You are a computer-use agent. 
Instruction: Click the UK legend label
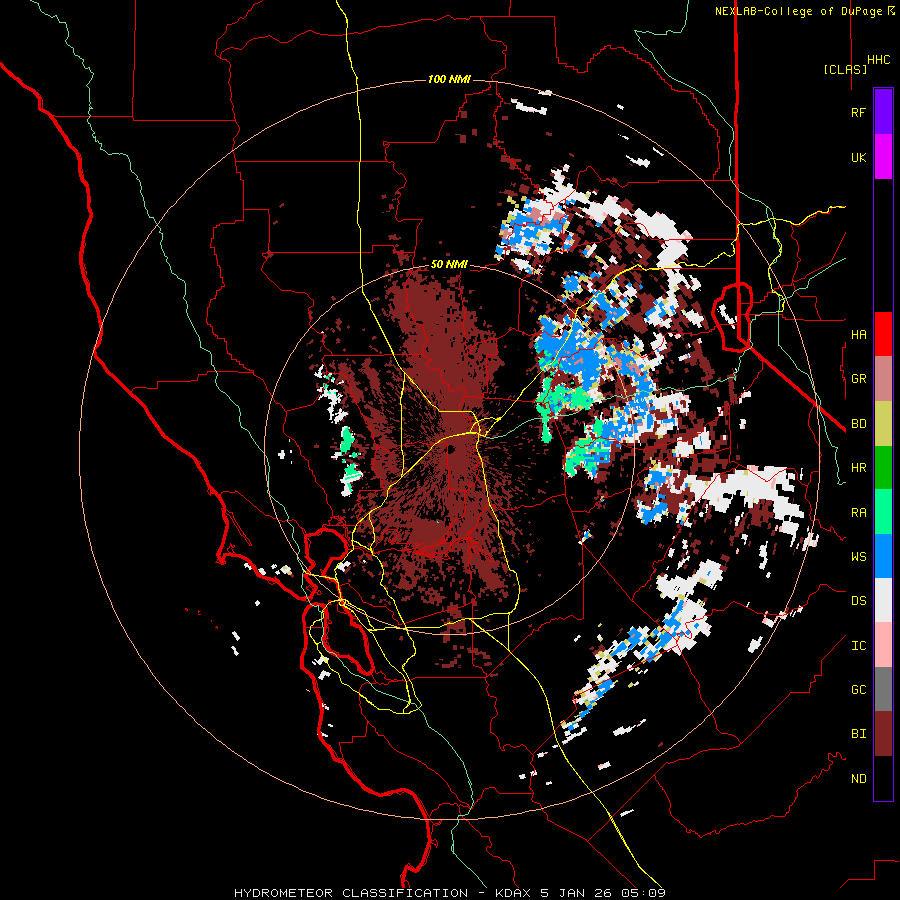tap(858, 157)
